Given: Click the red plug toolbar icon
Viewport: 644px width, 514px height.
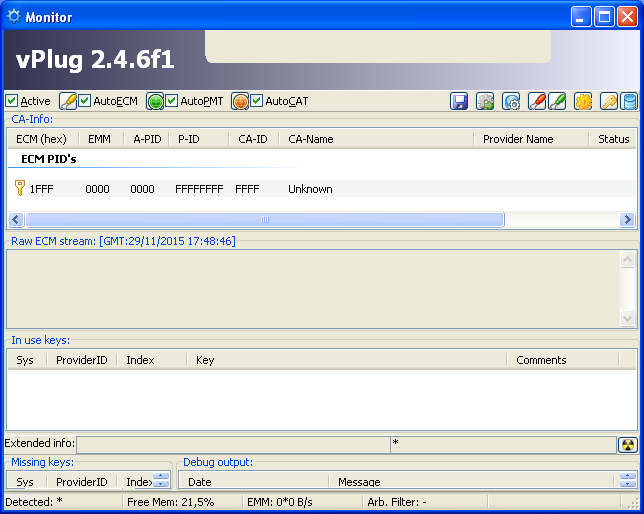Looking at the screenshot, I should point(537,101).
